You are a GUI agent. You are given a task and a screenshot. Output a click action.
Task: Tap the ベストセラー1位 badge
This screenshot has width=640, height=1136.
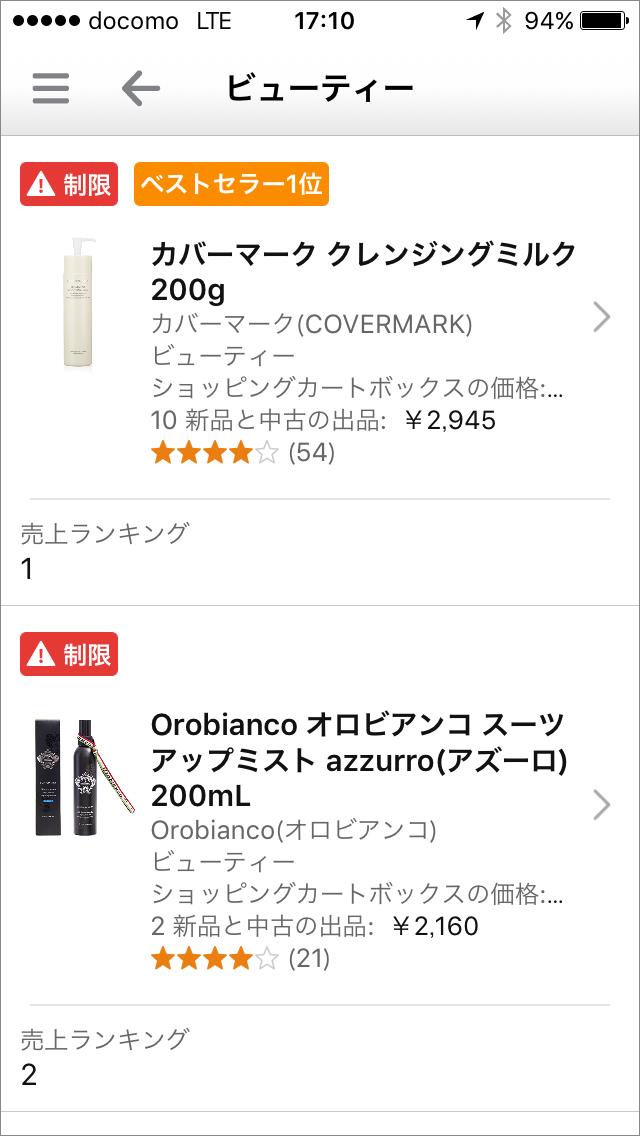click(x=231, y=184)
